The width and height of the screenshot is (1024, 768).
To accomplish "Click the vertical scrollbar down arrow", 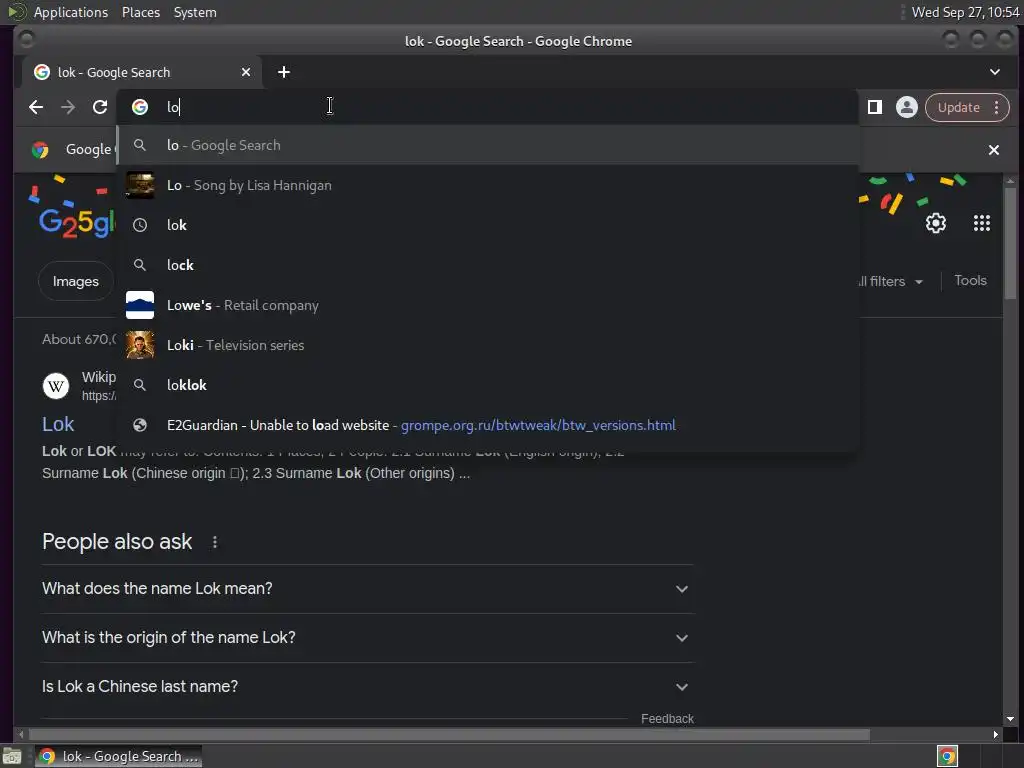I will 1010,719.
